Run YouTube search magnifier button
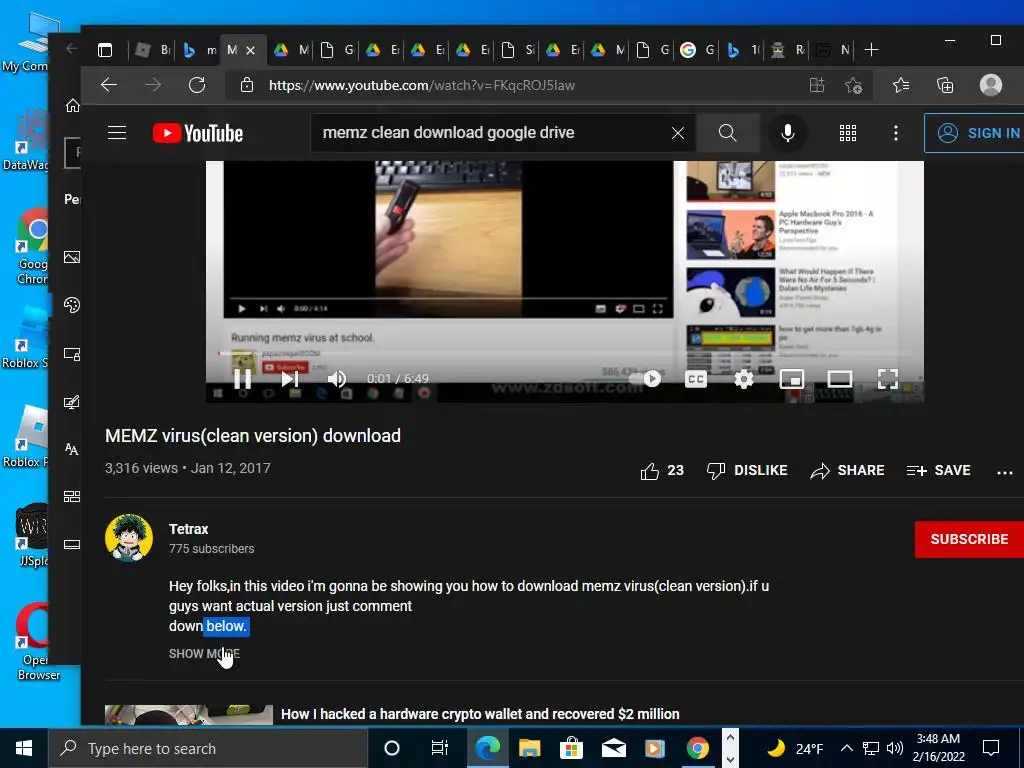The image size is (1024, 768). click(728, 133)
